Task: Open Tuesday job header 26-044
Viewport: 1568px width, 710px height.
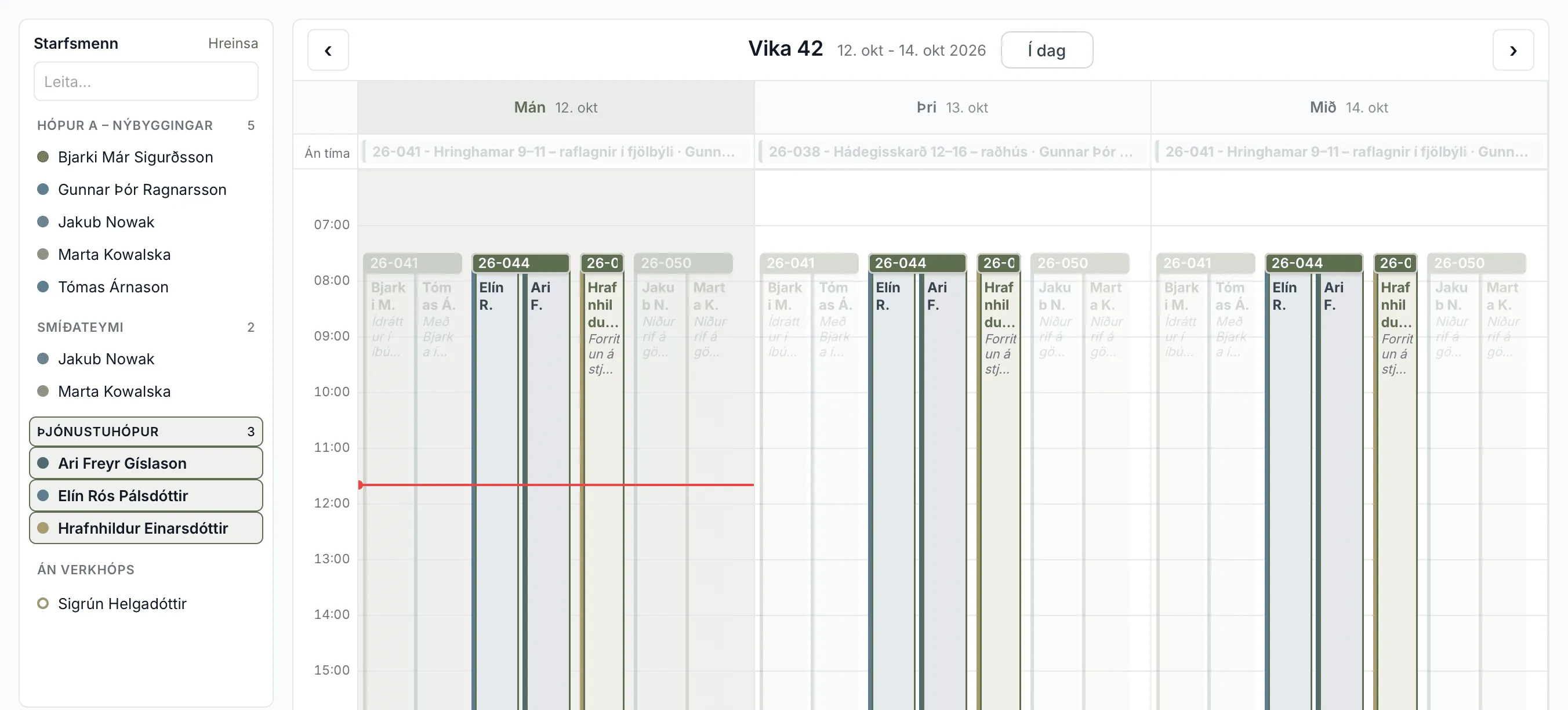Action: click(x=917, y=263)
